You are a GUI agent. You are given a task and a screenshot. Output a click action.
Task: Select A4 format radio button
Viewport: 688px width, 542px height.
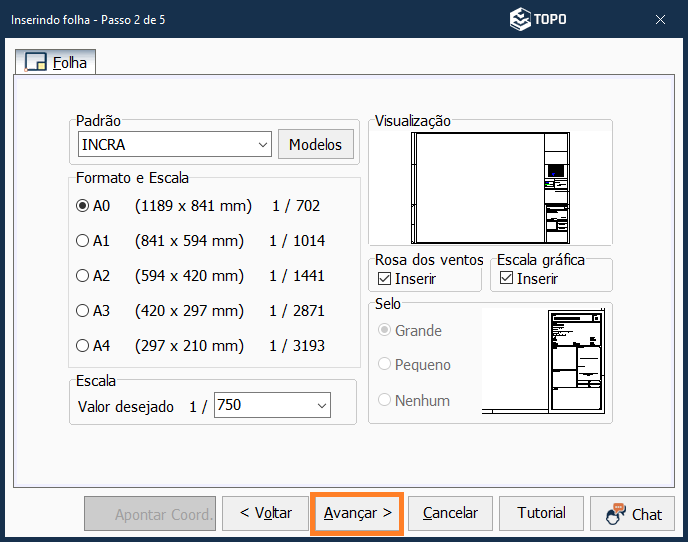point(83,346)
